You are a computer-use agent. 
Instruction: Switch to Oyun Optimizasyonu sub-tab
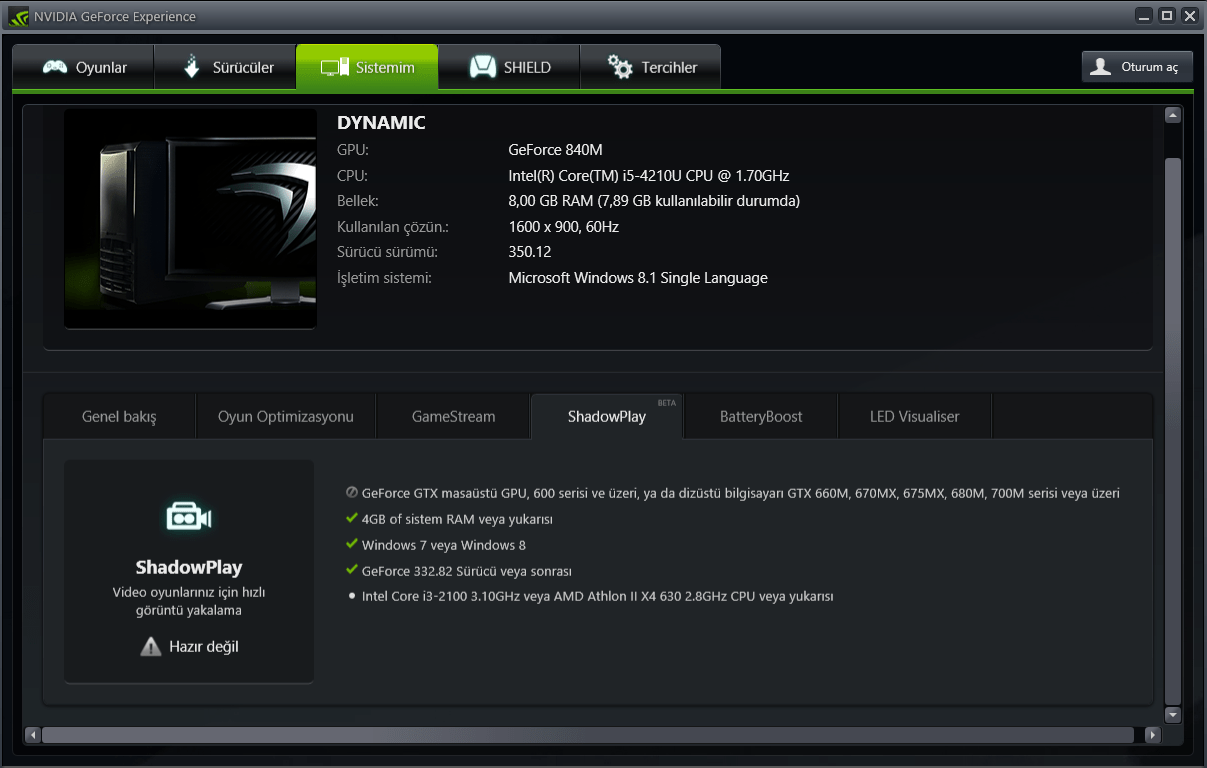pos(285,416)
